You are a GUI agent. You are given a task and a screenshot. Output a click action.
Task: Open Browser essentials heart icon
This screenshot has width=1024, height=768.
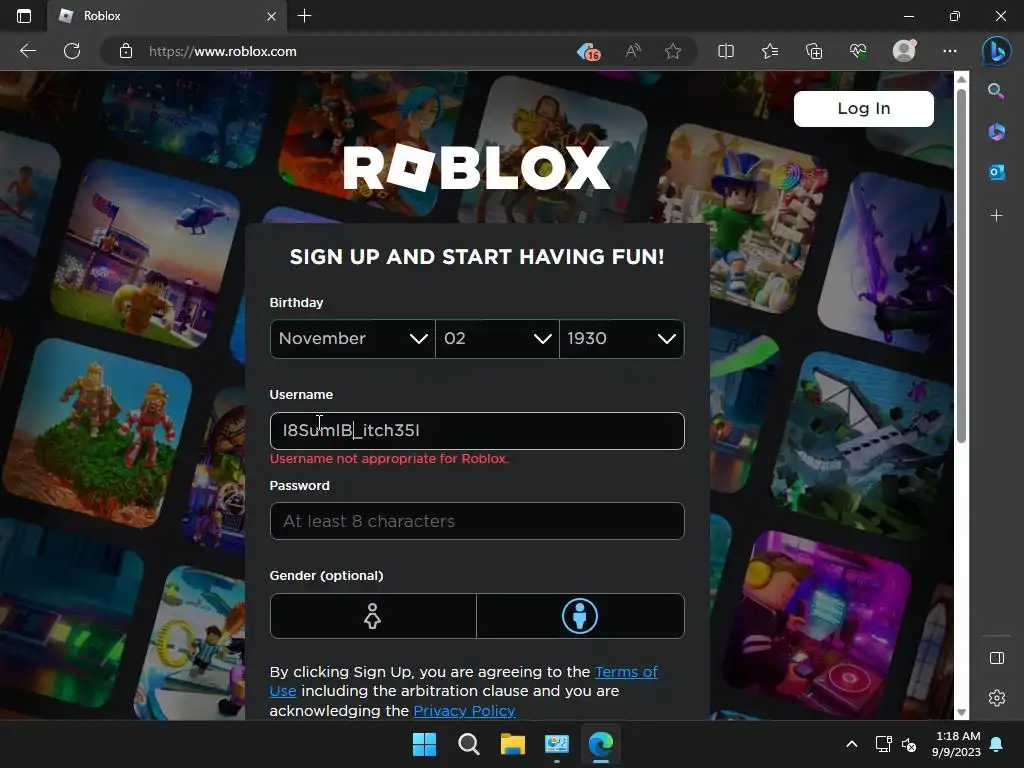pos(858,51)
